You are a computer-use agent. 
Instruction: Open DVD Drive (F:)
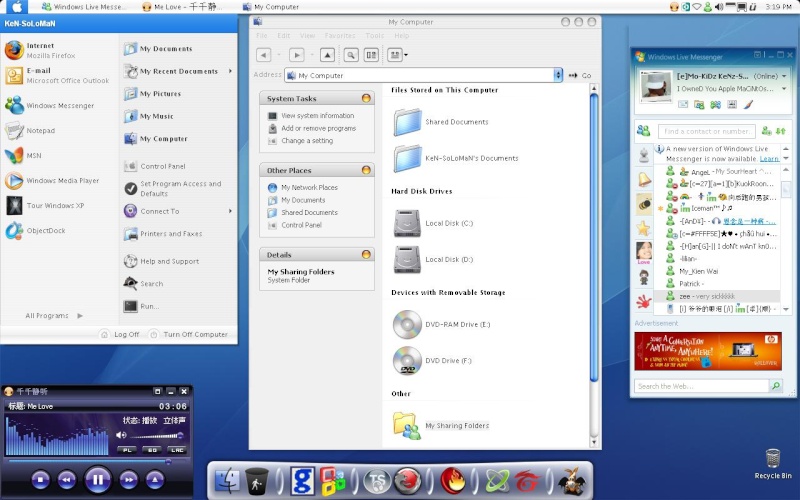[432, 360]
